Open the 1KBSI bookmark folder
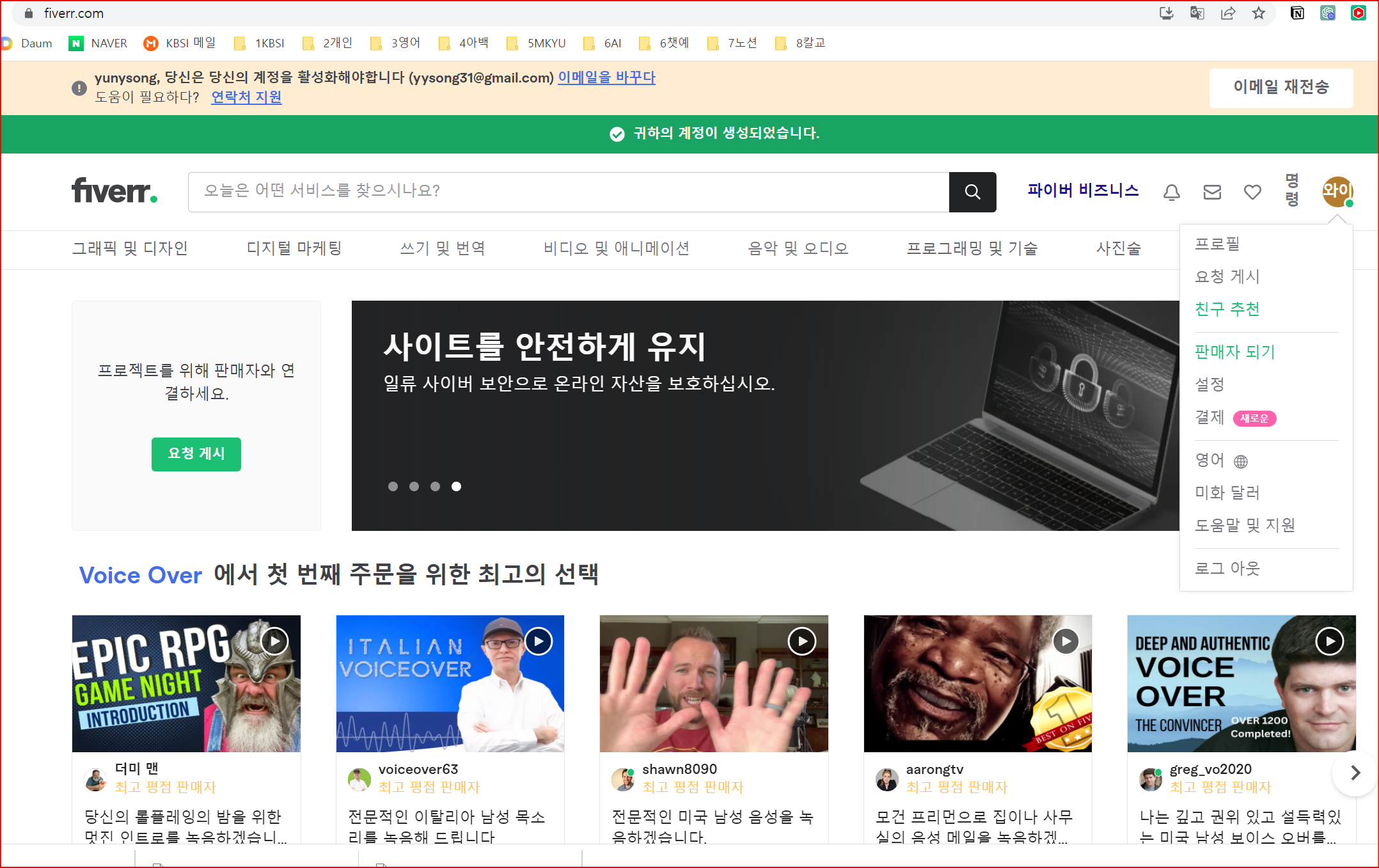This screenshot has height=868, width=1379. coord(260,43)
